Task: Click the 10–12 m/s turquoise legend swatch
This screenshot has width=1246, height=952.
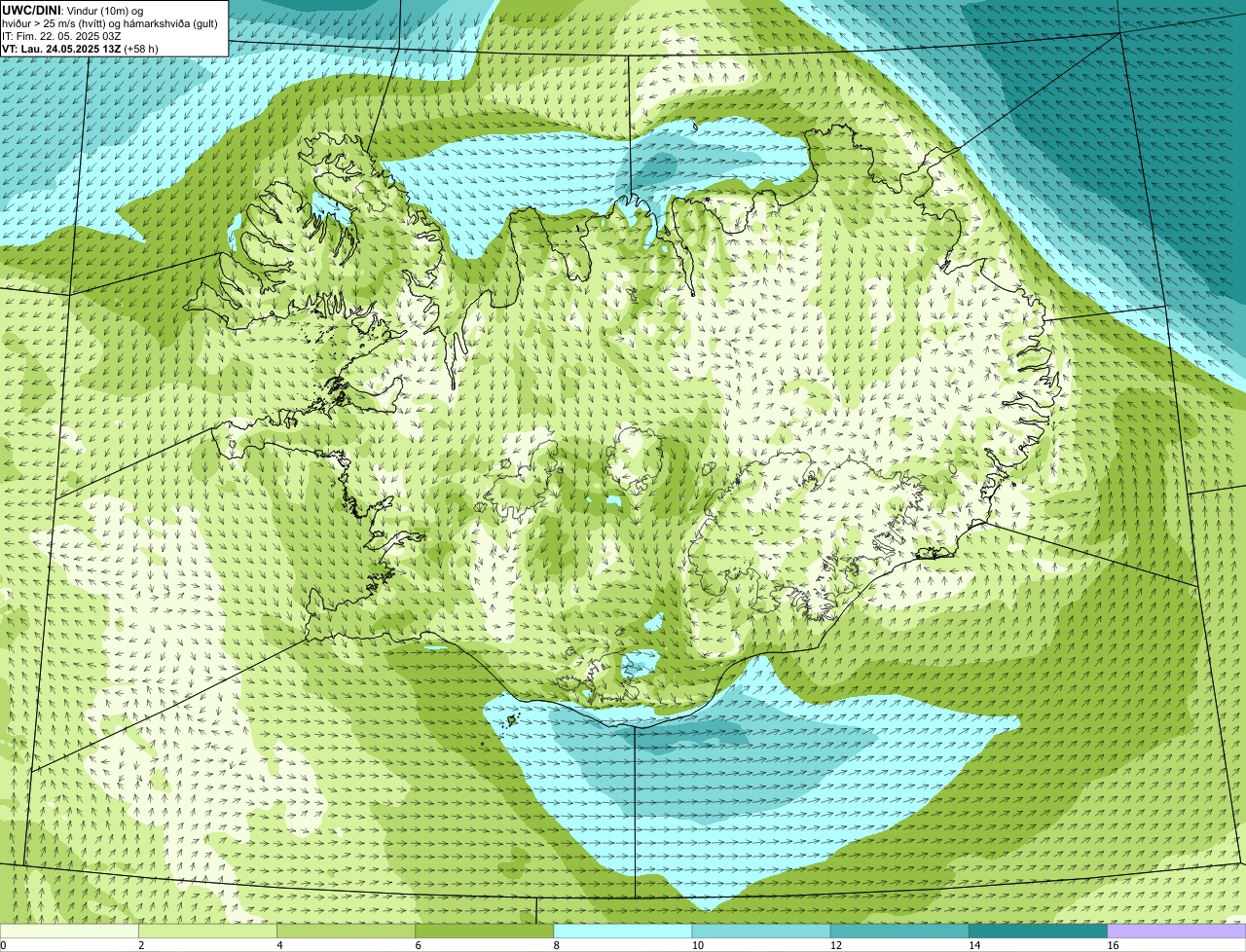Action: 761,932
